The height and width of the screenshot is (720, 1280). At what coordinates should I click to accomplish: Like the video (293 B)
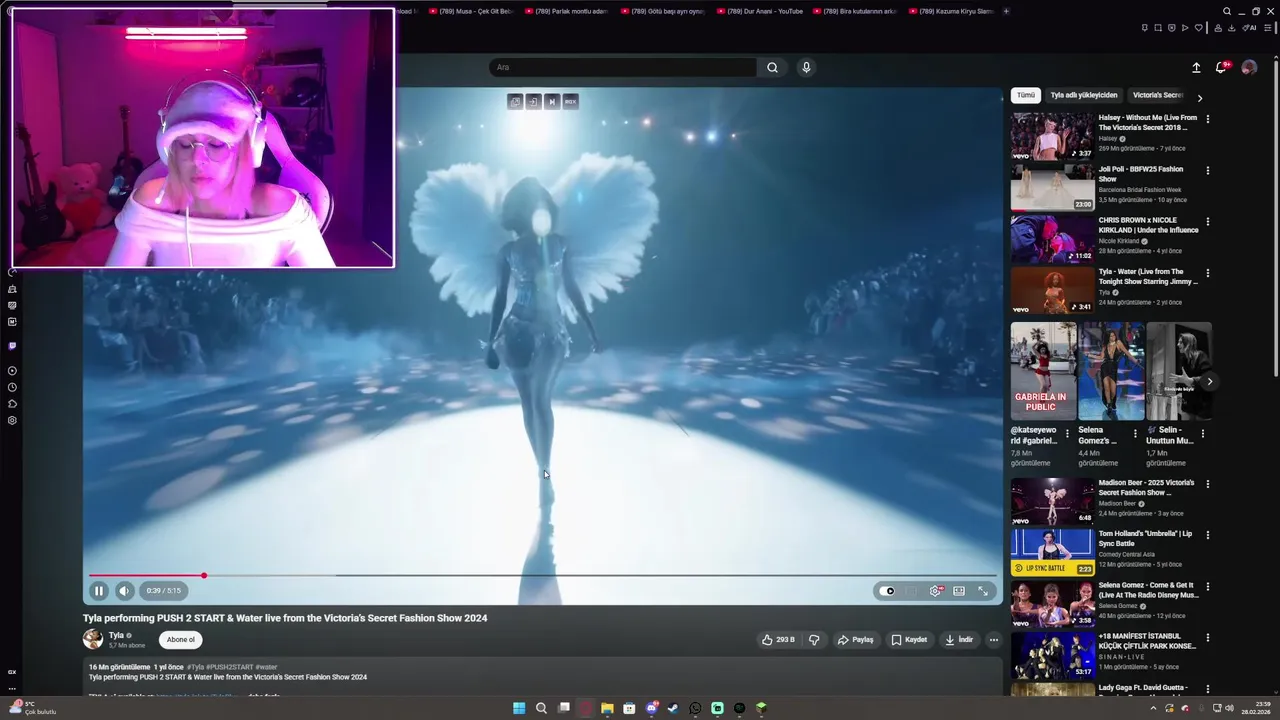pyautogui.click(x=778, y=640)
